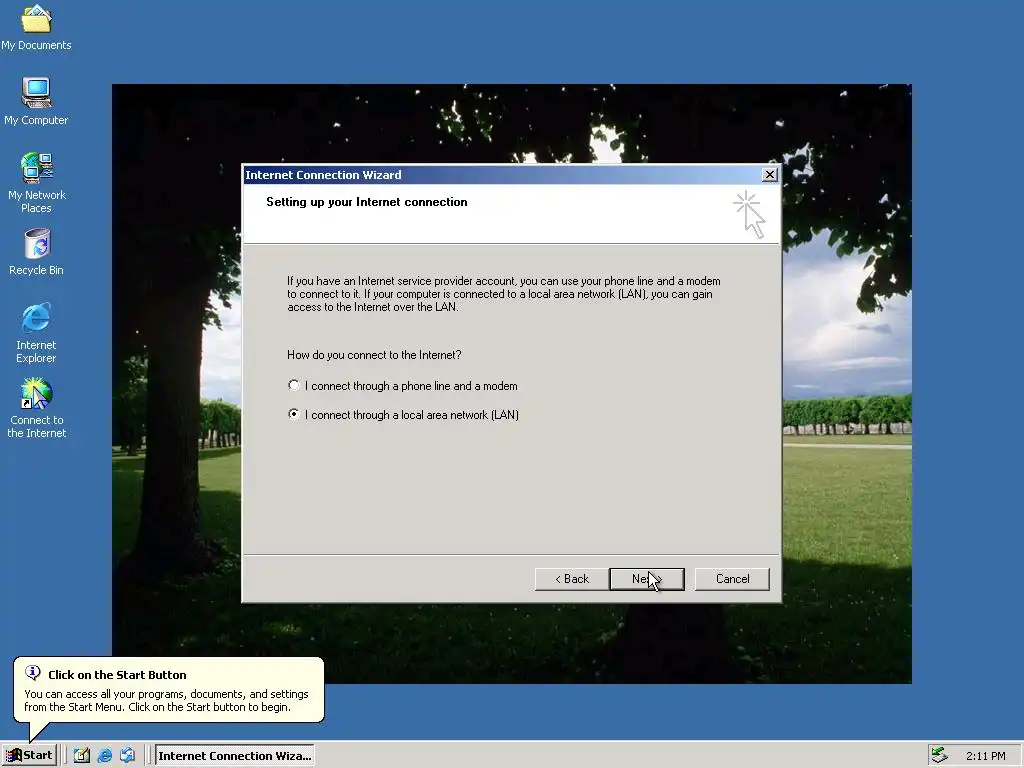Select the My Computer desktop icon
Screen dimensions: 1024x768
click(36, 101)
